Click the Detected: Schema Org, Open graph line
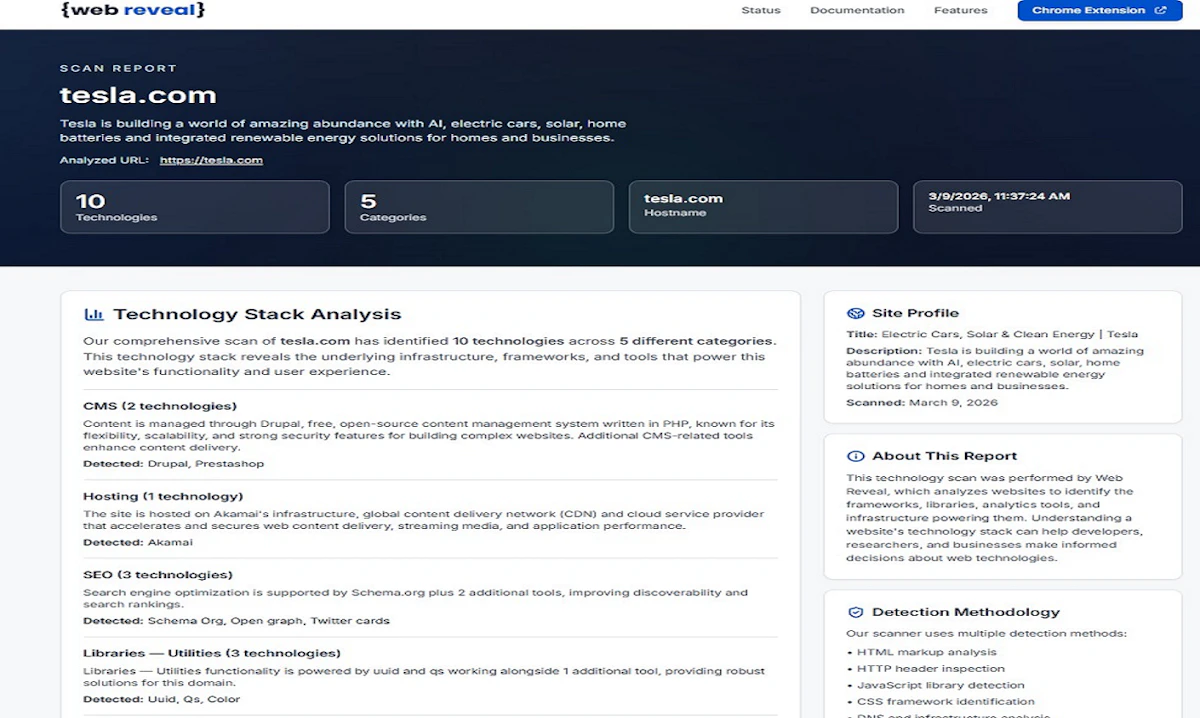 tap(236, 620)
